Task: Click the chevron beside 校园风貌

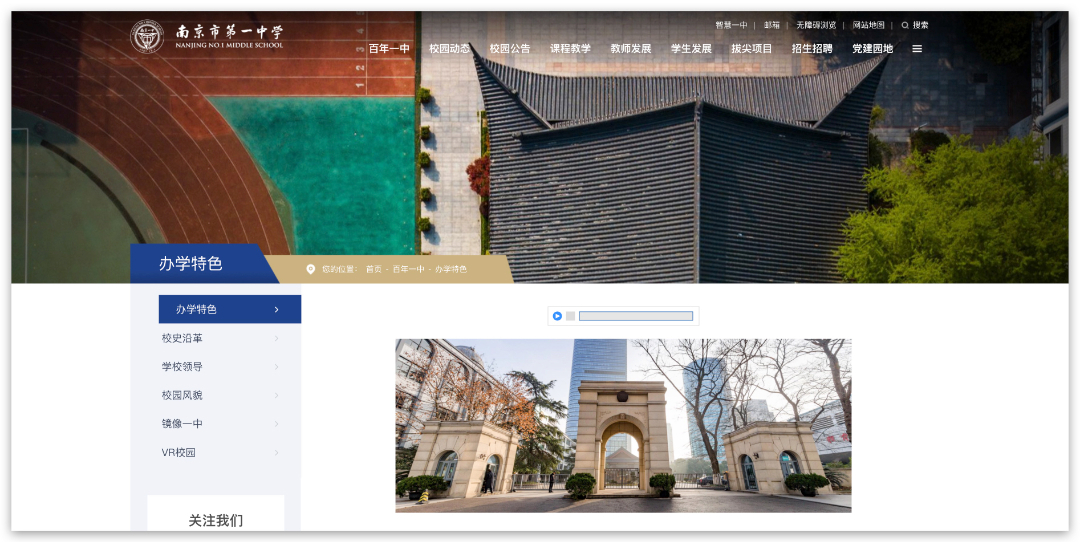Action: click(x=276, y=396)
